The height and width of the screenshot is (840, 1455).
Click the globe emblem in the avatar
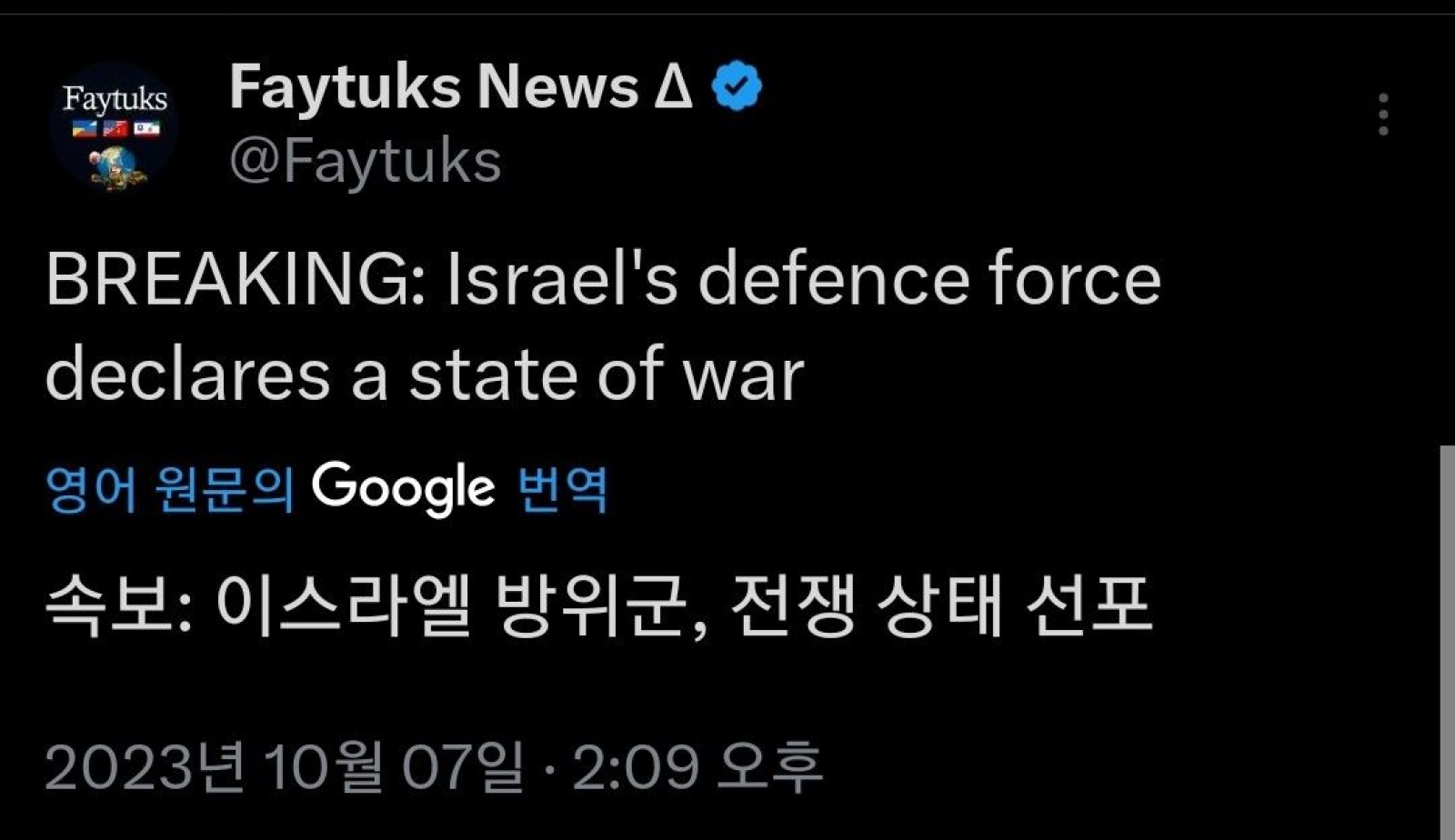[116, 168]
